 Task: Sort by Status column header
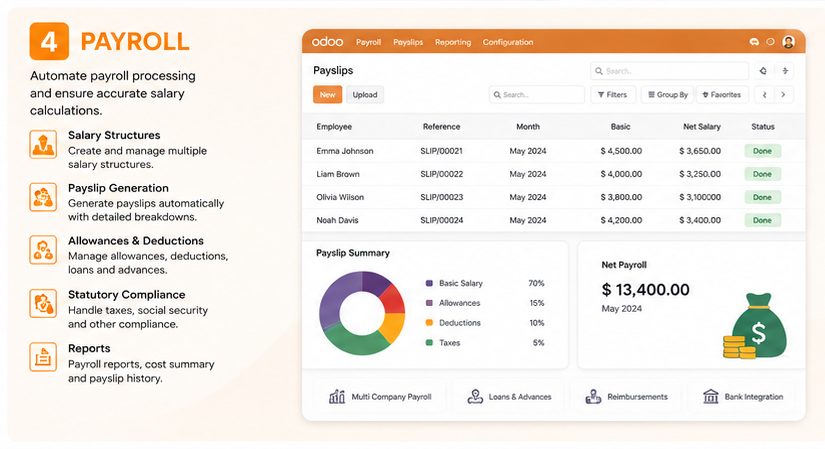click(763, 127)
